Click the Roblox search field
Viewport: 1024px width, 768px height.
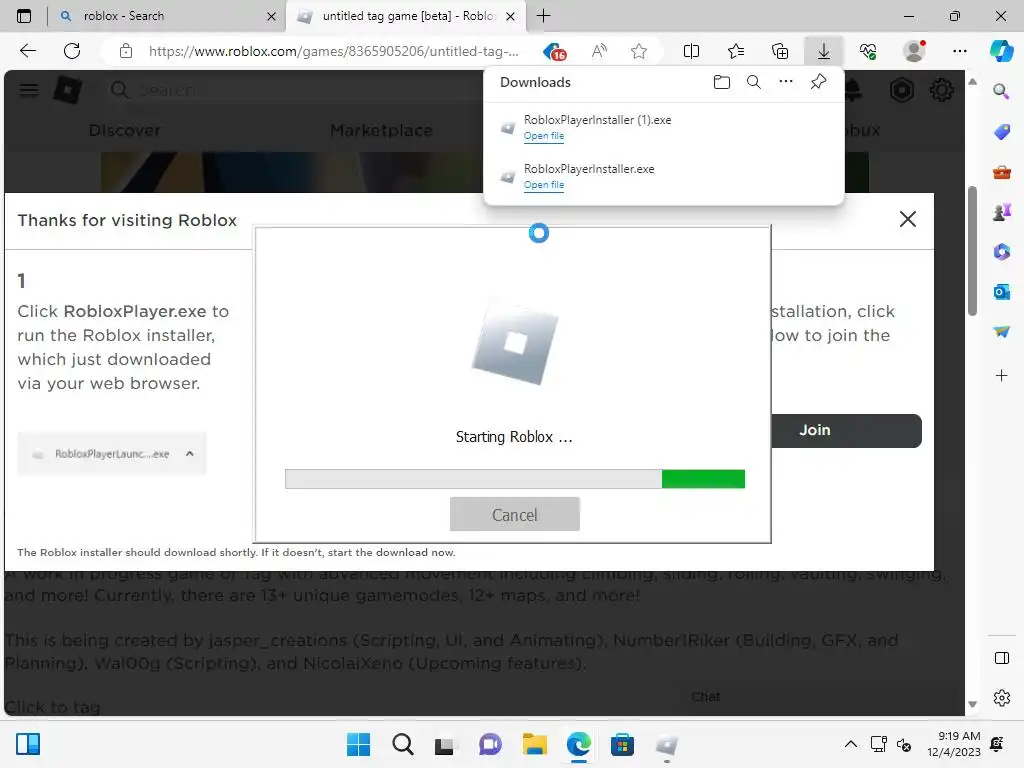click(294, 89)
